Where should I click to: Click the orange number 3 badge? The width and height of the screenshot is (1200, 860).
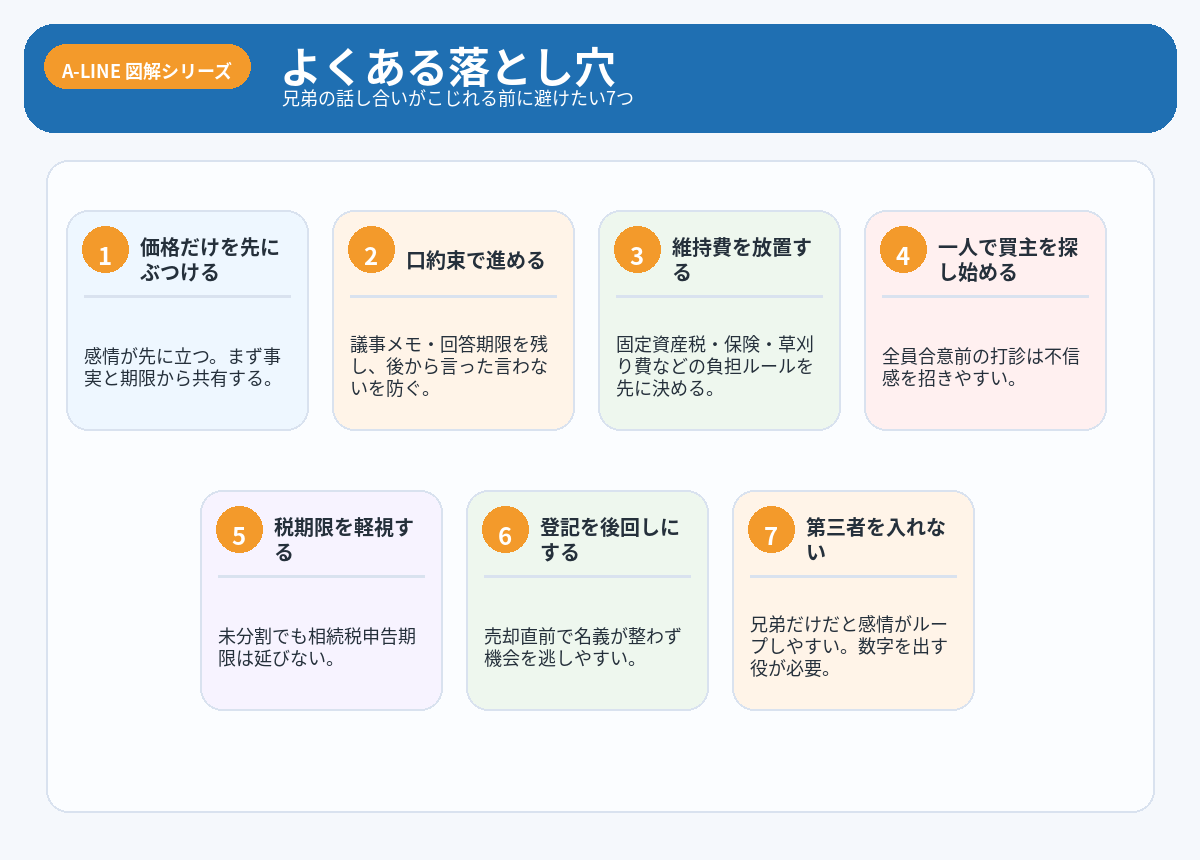(637, 254)
